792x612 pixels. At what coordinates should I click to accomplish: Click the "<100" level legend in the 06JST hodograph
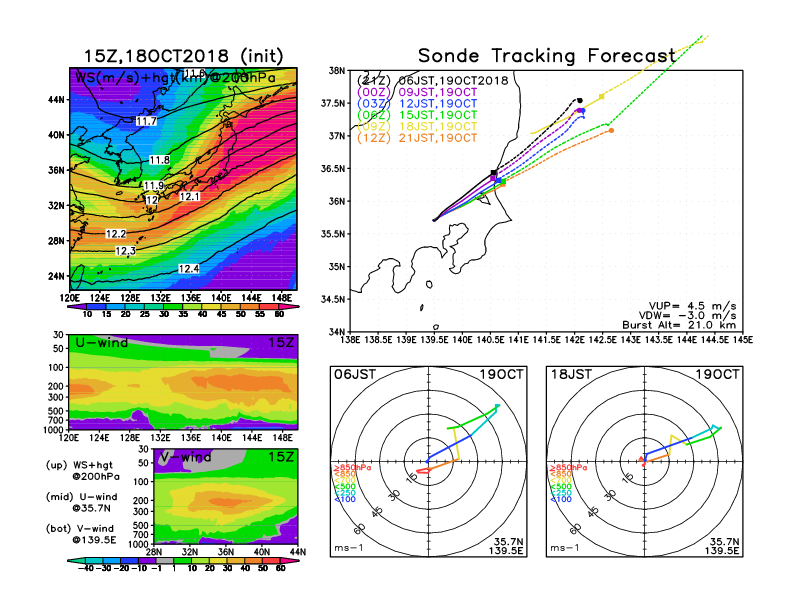click(x=344, y=499)
